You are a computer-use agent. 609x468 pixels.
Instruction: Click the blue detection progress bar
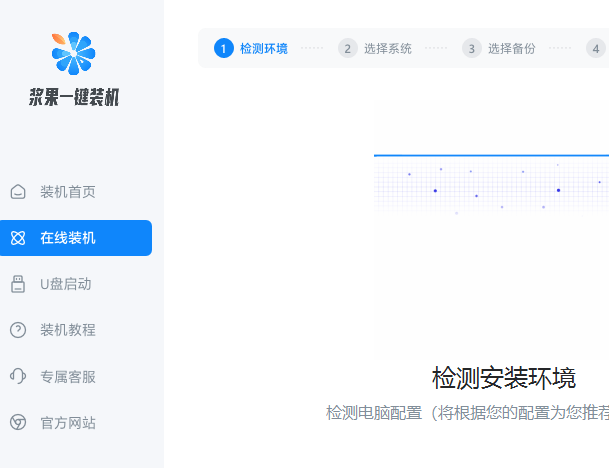point(491,156)
